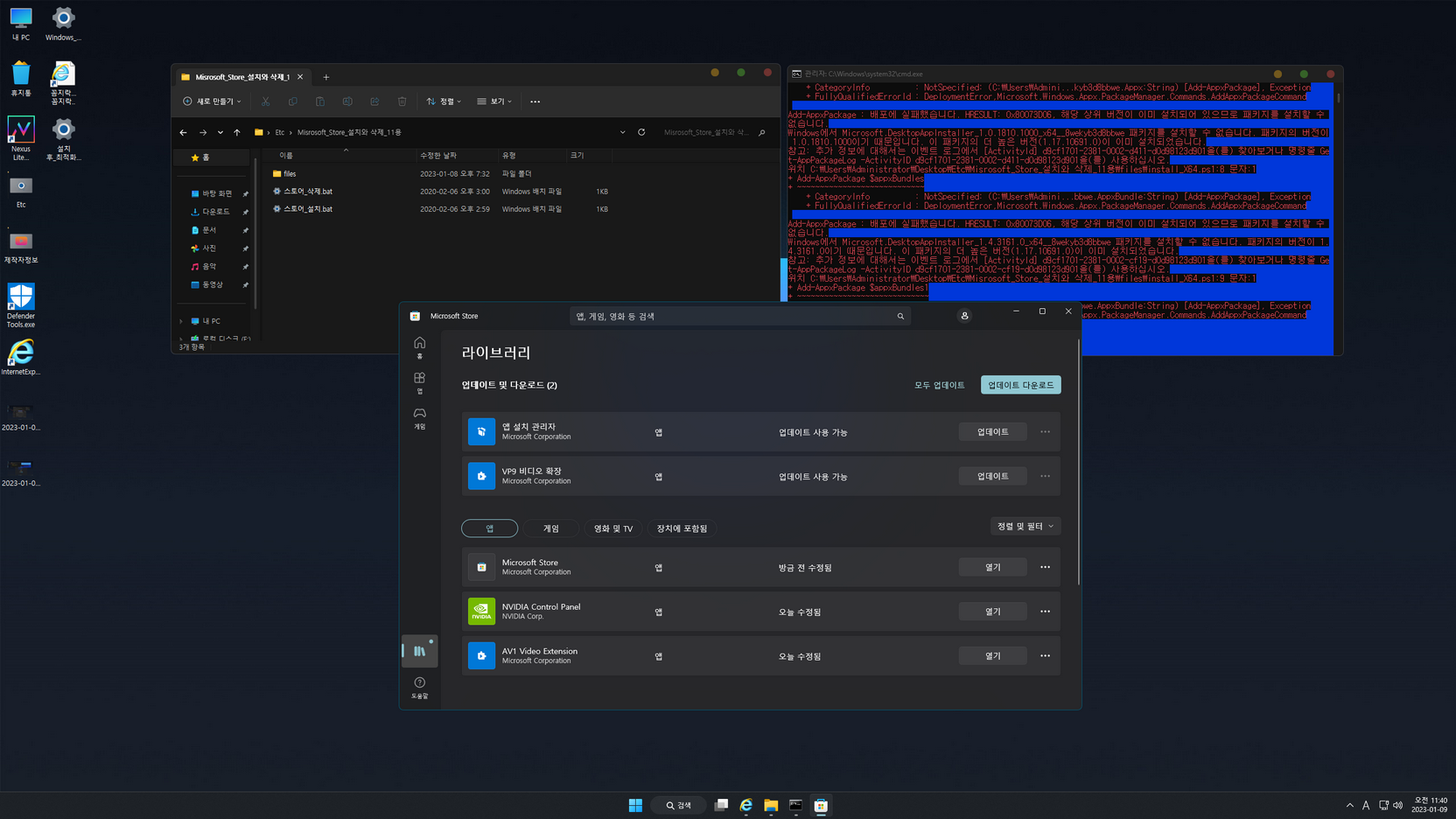Open the 보기 view dropdown in Explorer
This screenshot has height=819, width=1456.
pos(494,101)
